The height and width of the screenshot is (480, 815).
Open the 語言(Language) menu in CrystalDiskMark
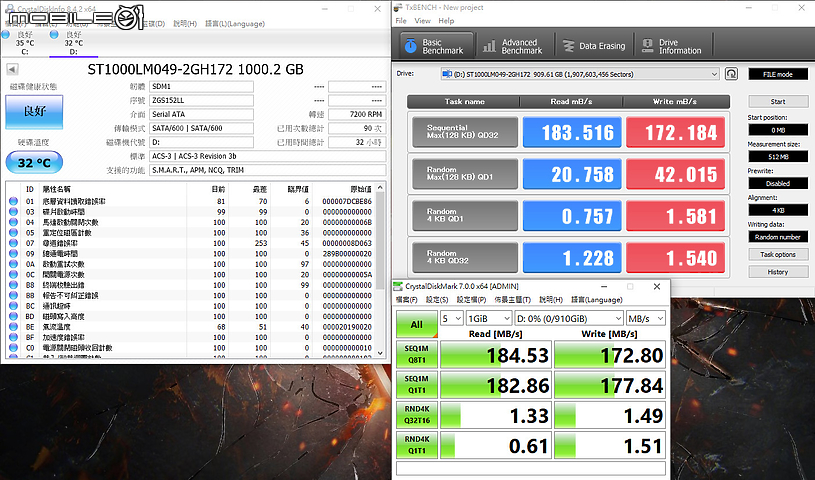tap(597, 300)
